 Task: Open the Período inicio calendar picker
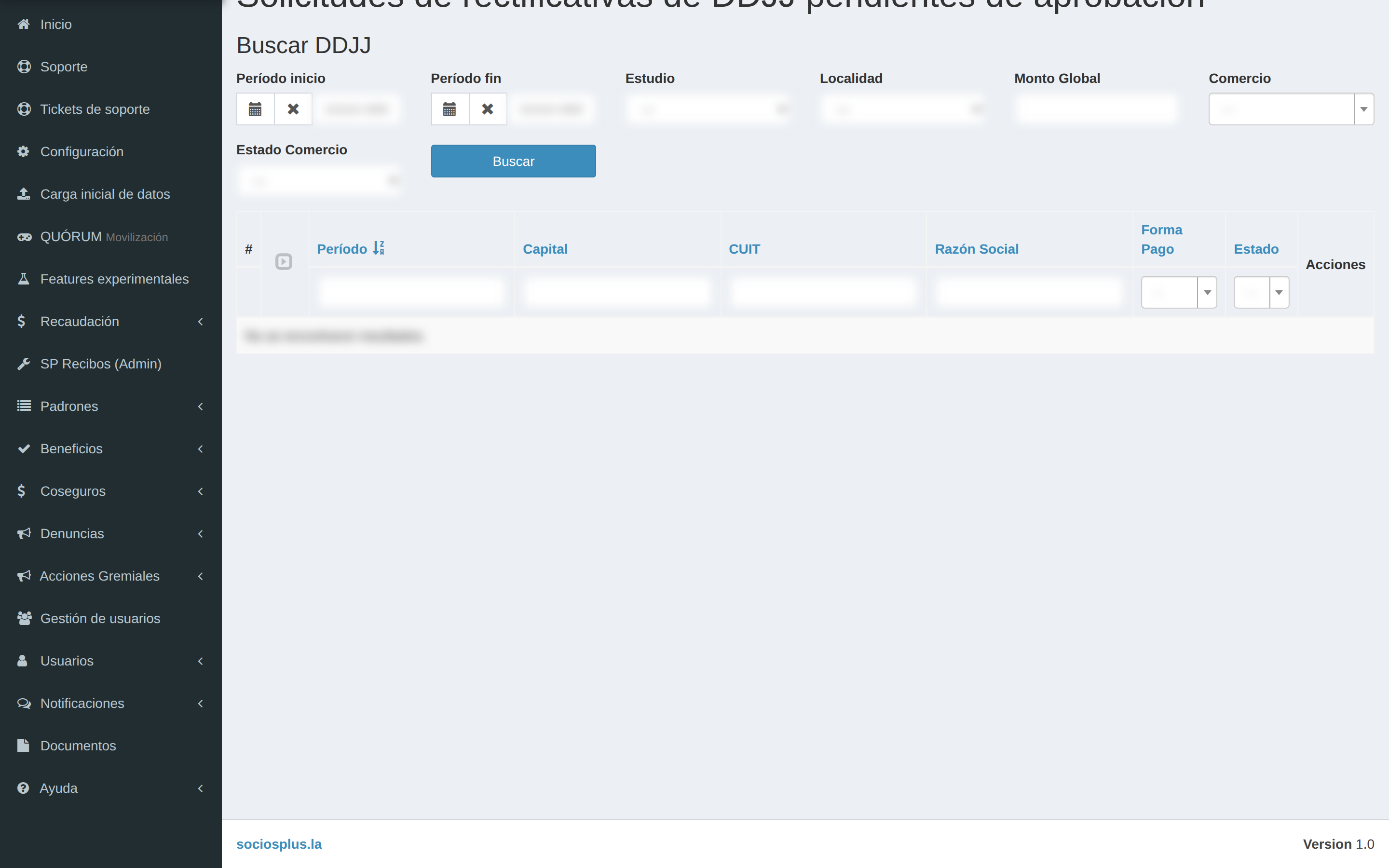coord(256,109)
